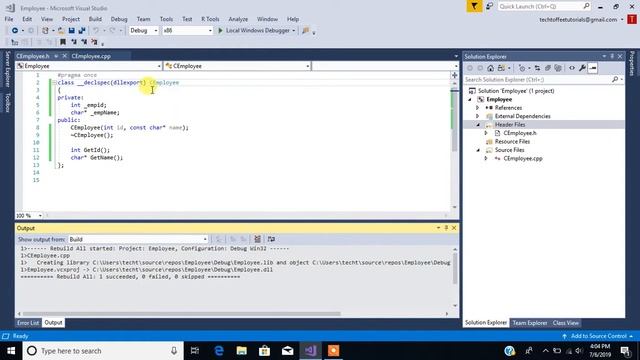Click the notifications filter flag icon
Image resolution: width=640 pixels, height=360 pixels.
(474, 6)
